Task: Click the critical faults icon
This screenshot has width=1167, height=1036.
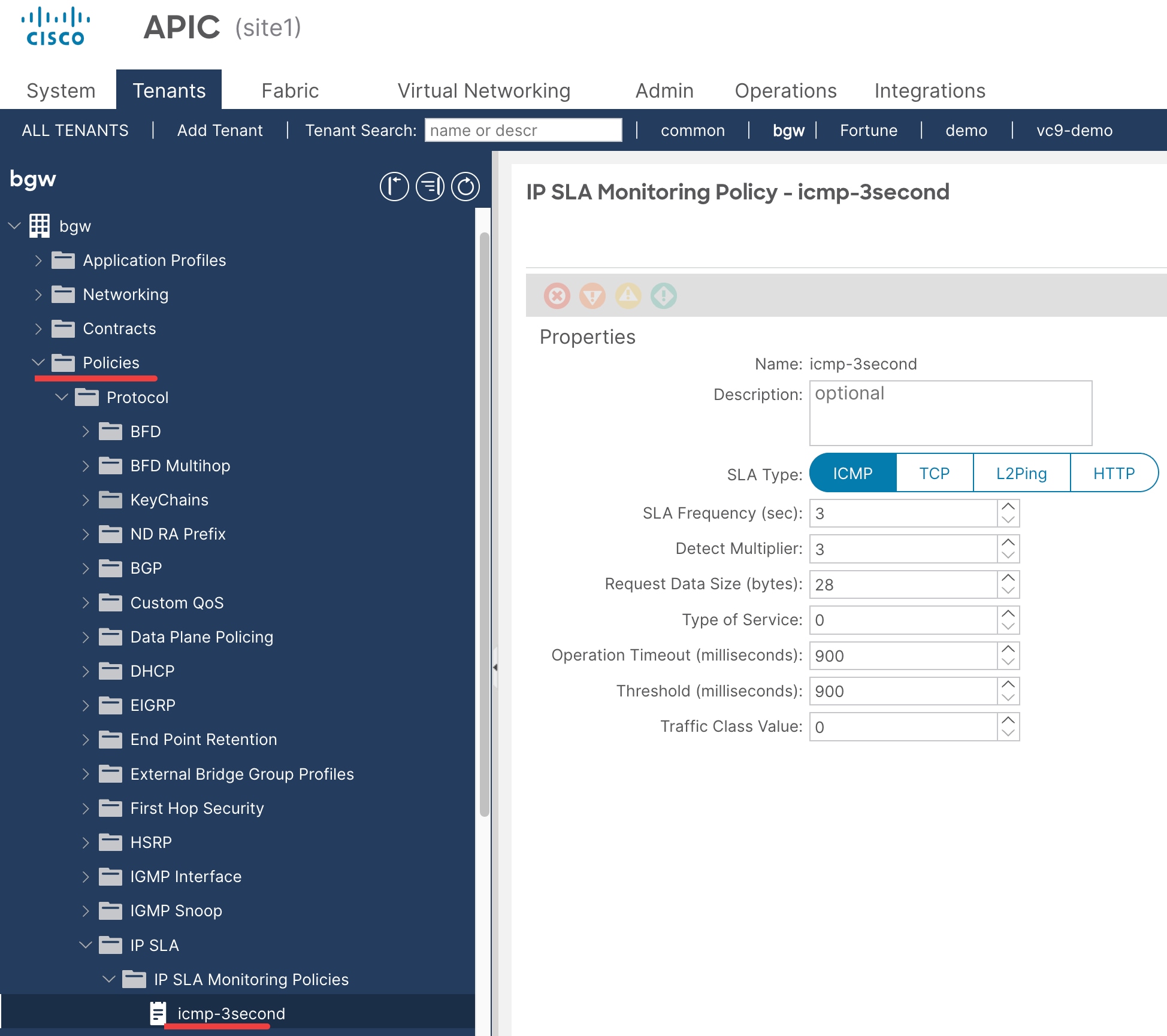Action: click(557, 296)
